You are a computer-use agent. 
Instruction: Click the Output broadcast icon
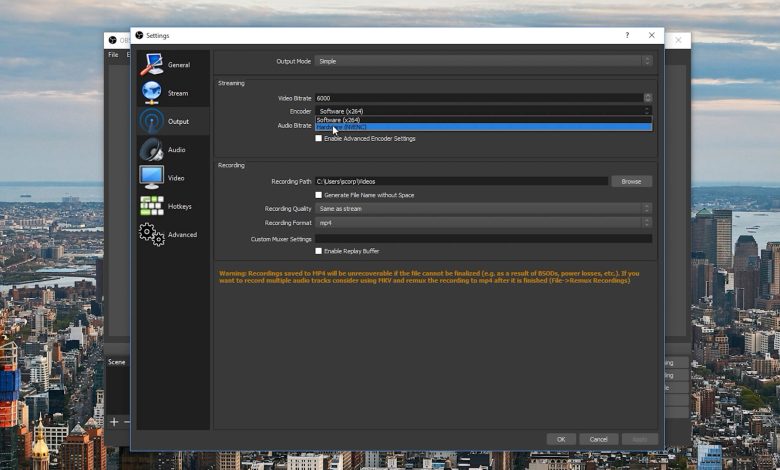tap(151, 121)
